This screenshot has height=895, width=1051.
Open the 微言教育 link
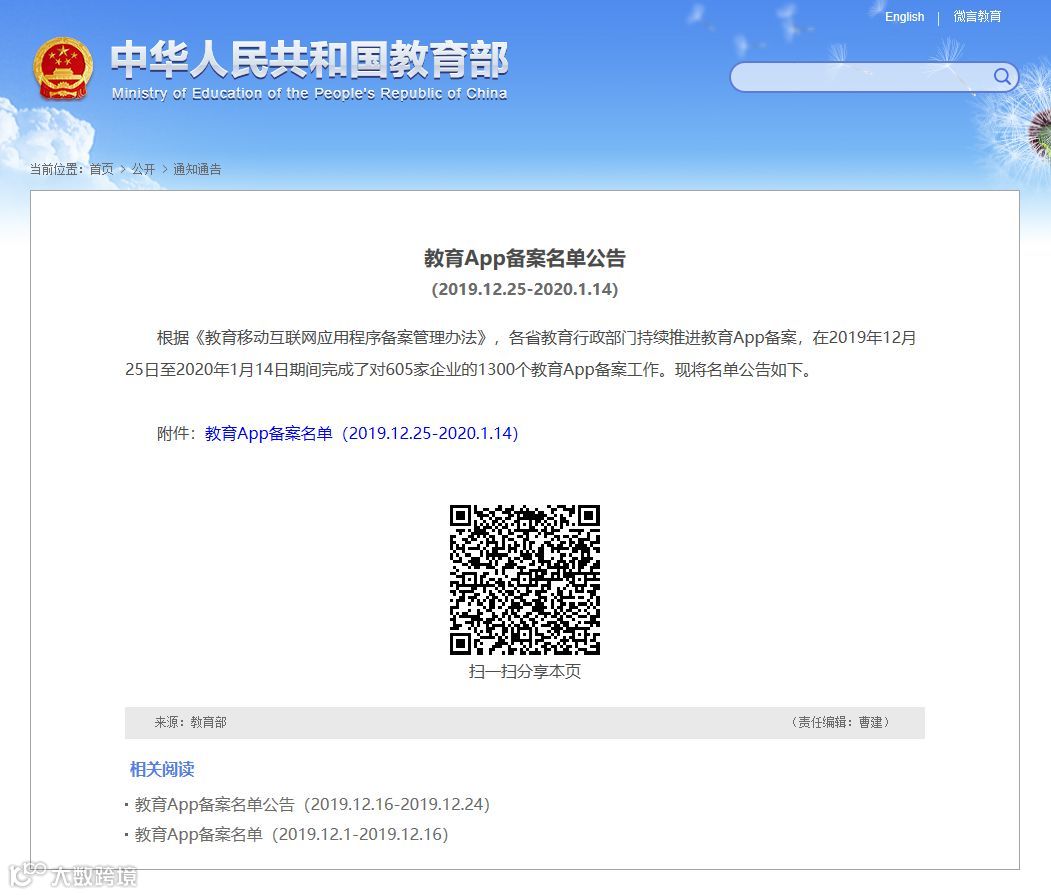(x=977, y=17)
